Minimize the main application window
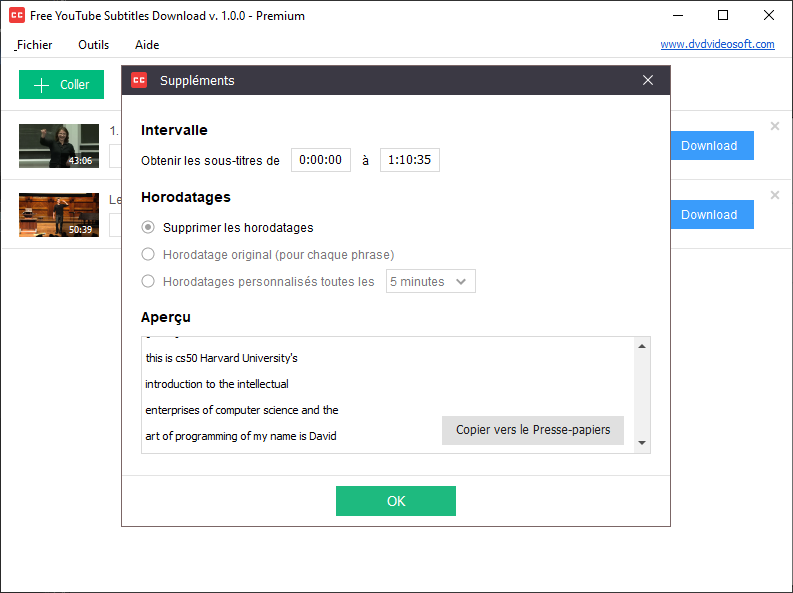 tap(678, 15)
